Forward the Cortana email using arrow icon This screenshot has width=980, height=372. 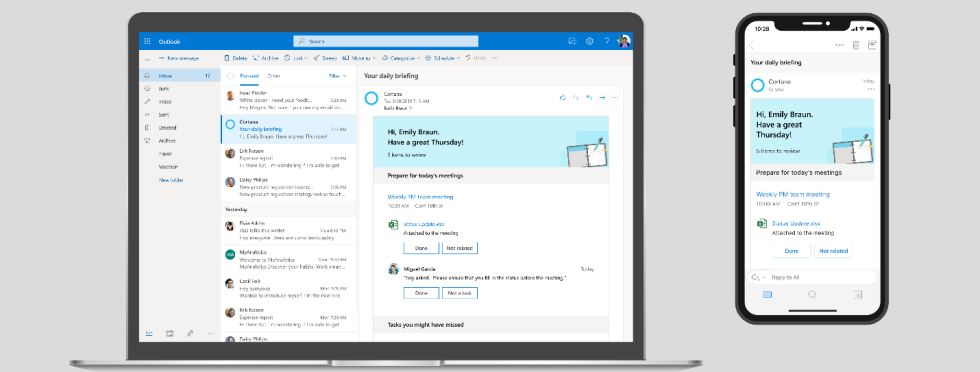point(602,98)
